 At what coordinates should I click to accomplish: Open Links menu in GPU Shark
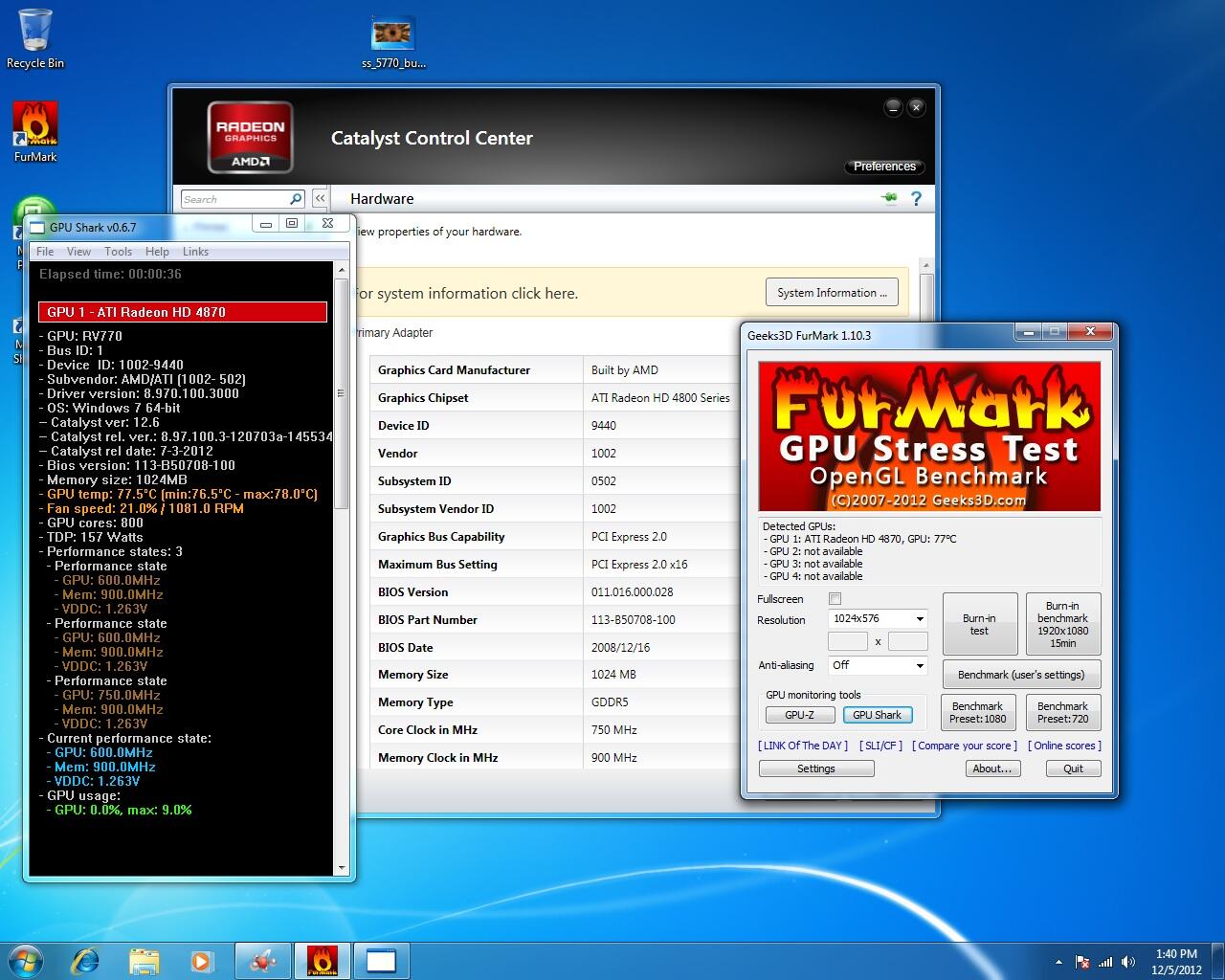point(195,252)
